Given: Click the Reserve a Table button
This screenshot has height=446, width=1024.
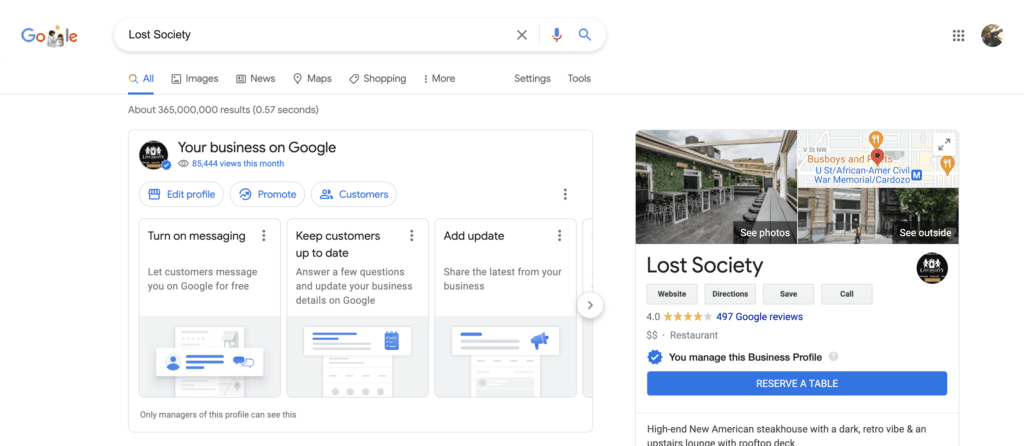Looking at the screenshot, I should (x=796, y=383).
